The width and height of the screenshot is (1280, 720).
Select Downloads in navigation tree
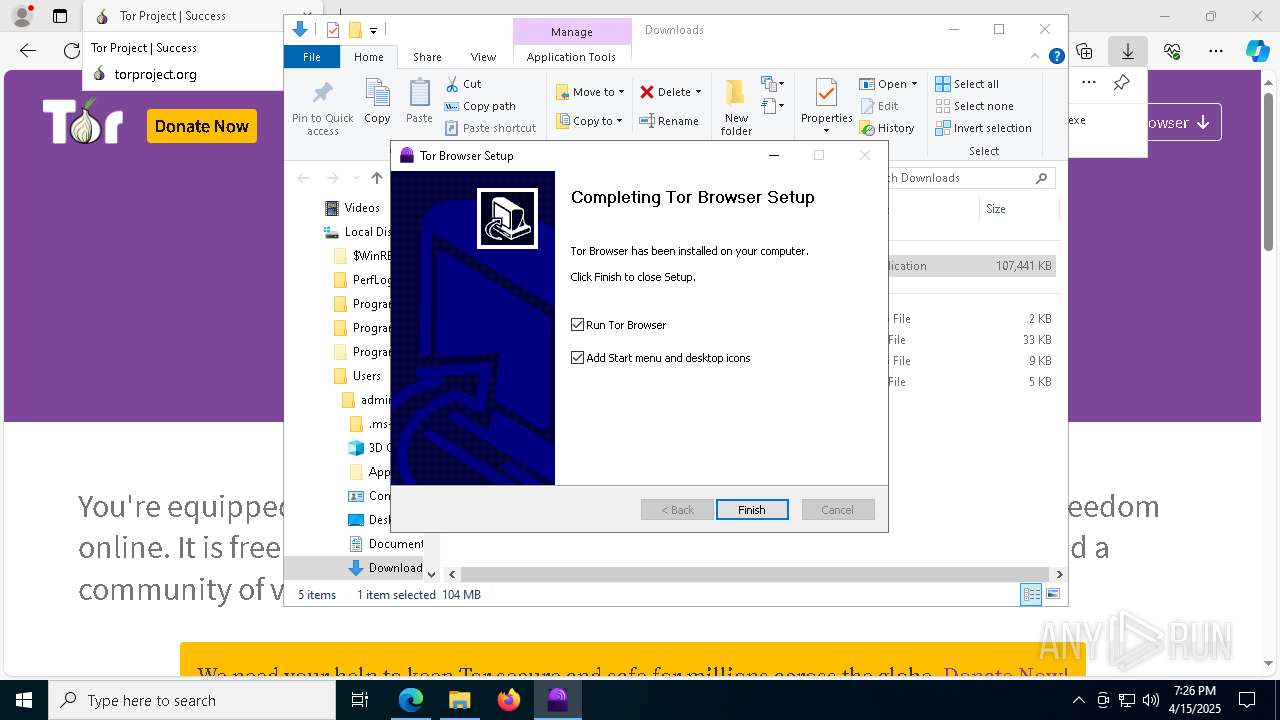tap(385, 568)
